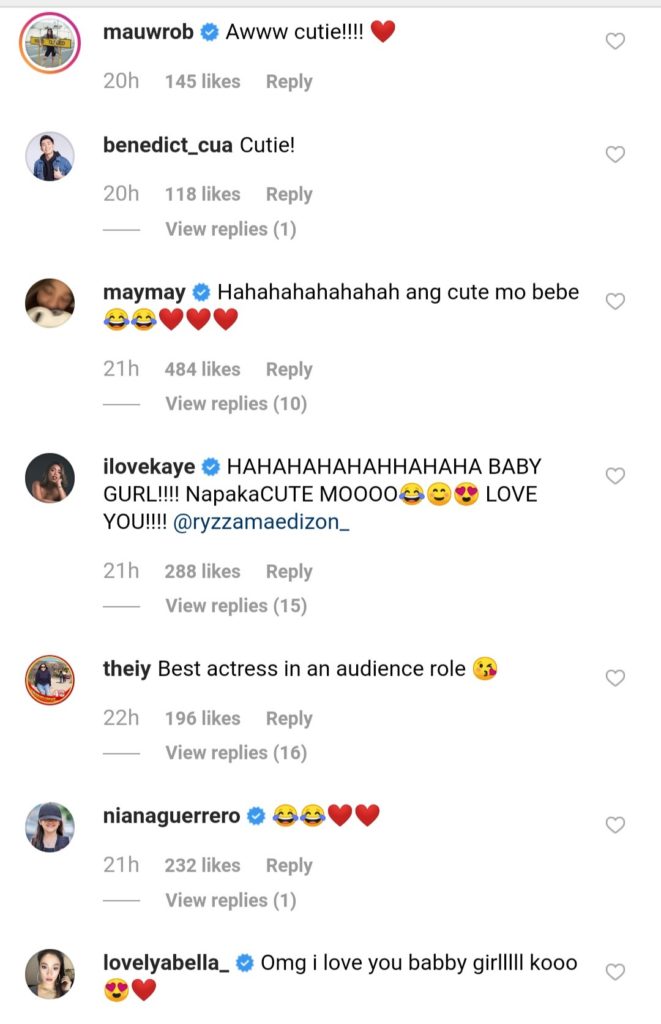Like nianaguerrero's emoji comment
661x1024 pixels.
point(616,825)
